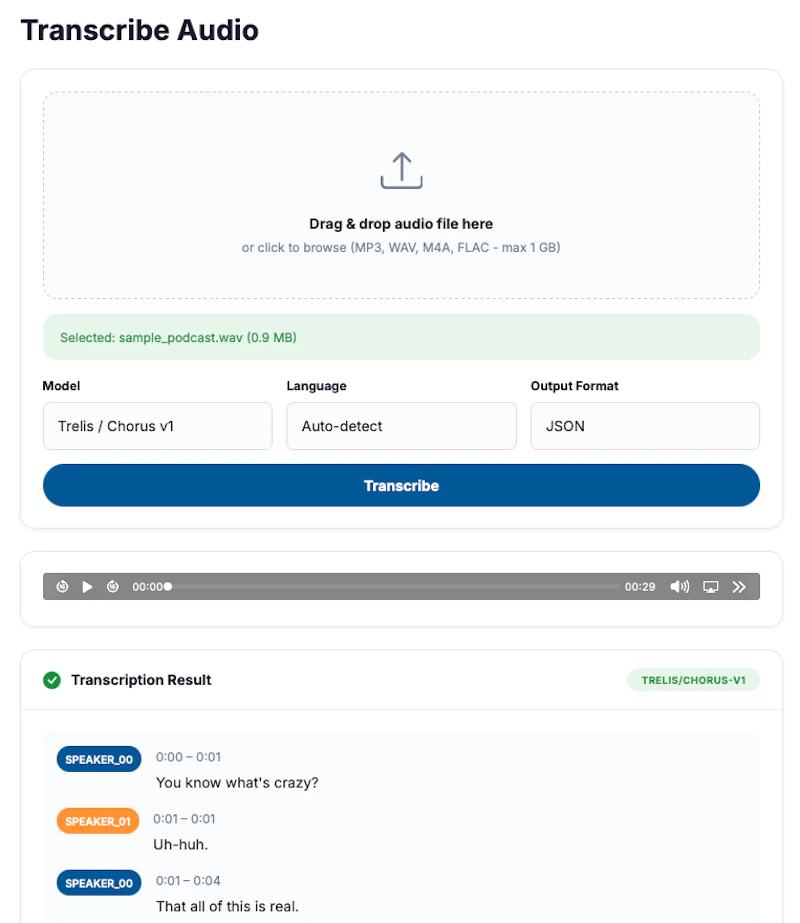Click the "You know what's crazy?" transcript line
This screenshot has width=800, height=923.
coord(237,783)
